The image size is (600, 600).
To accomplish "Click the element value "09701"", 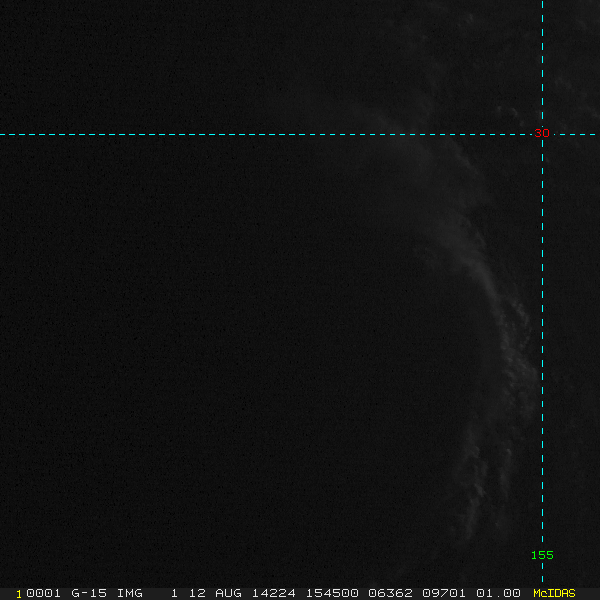I will [x=444, y=593].
